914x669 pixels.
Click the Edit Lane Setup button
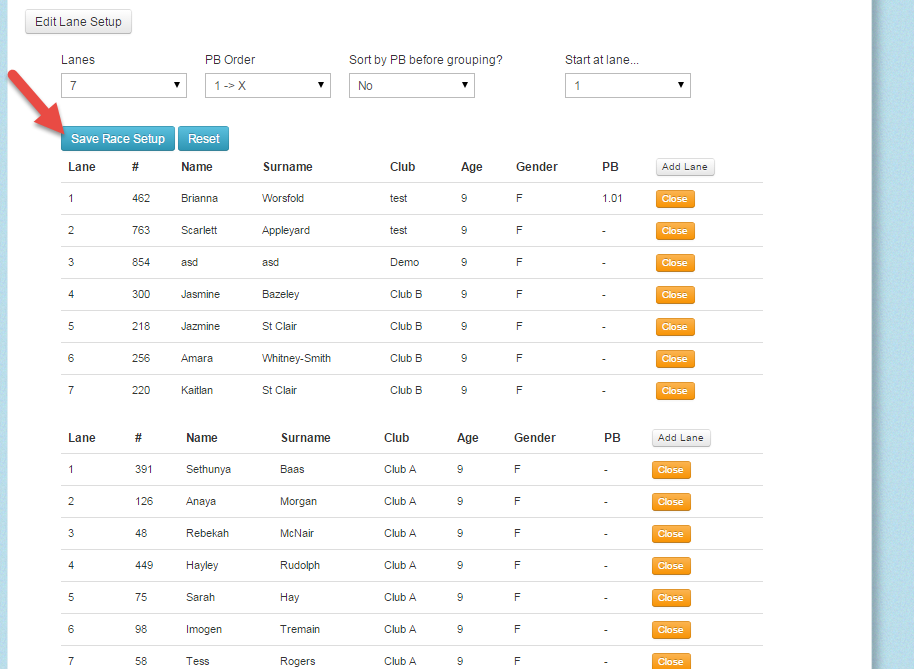(78, 21)
